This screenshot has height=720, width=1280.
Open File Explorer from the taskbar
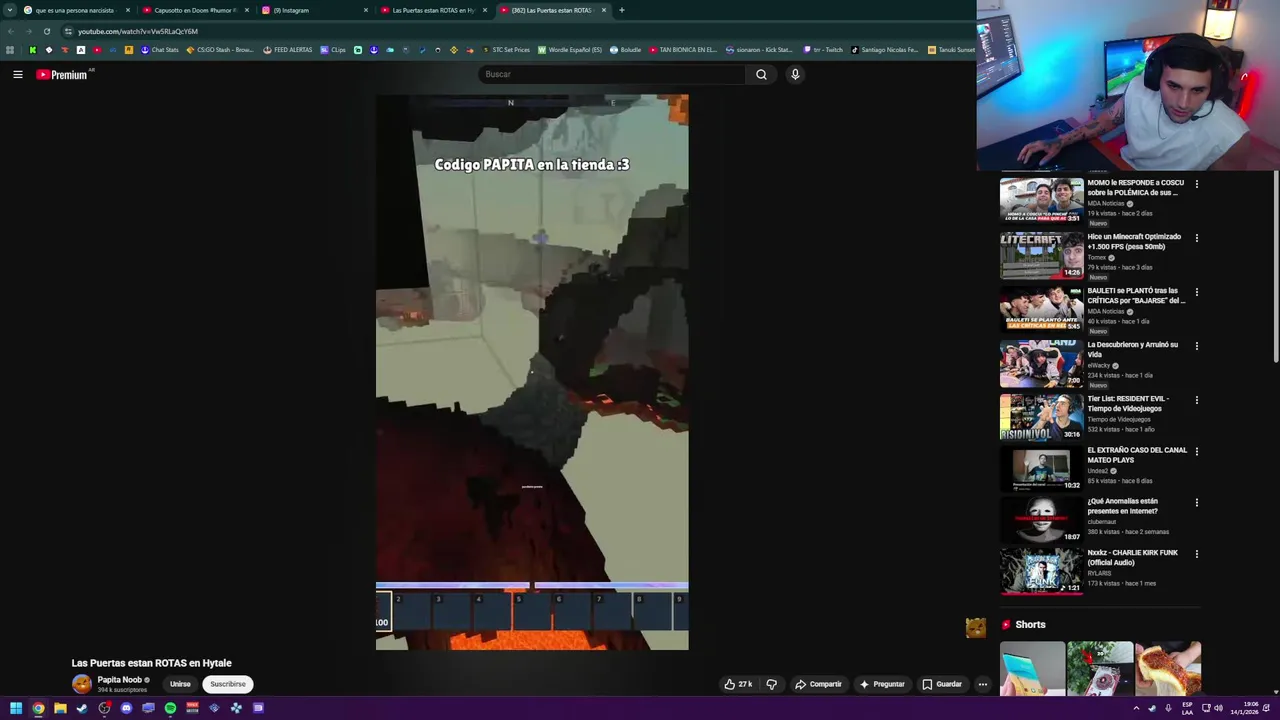pyautogui.click(x=60, y=708)
